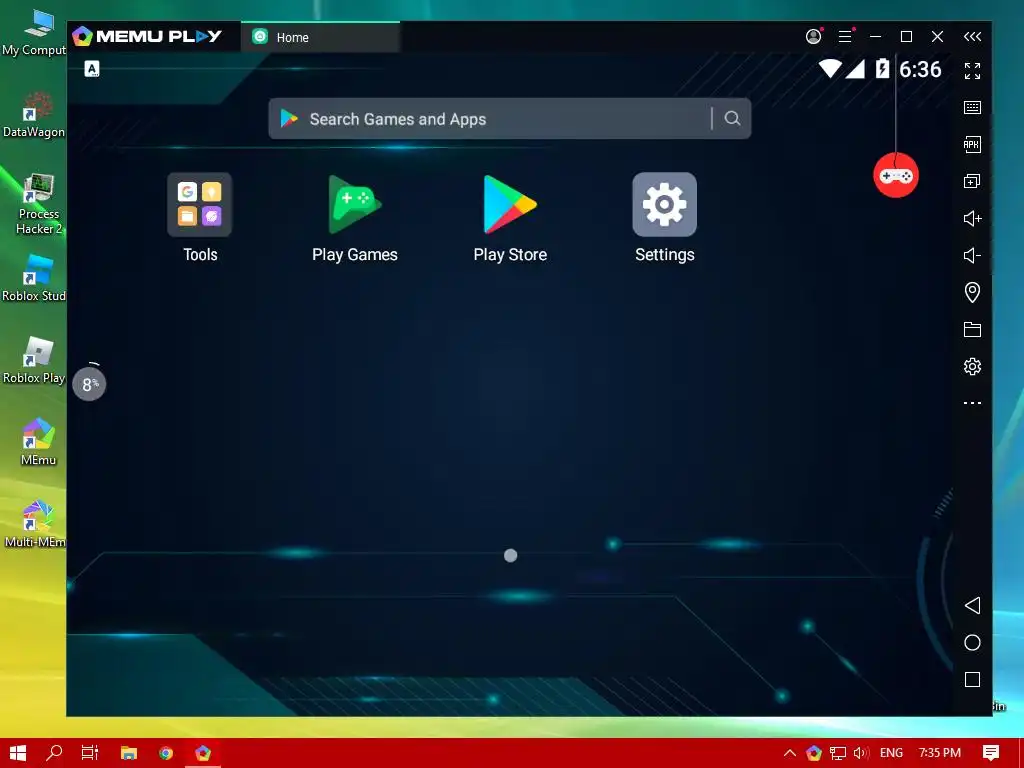Click the 8% performance indicator bubble

click(x=89, y=384)
